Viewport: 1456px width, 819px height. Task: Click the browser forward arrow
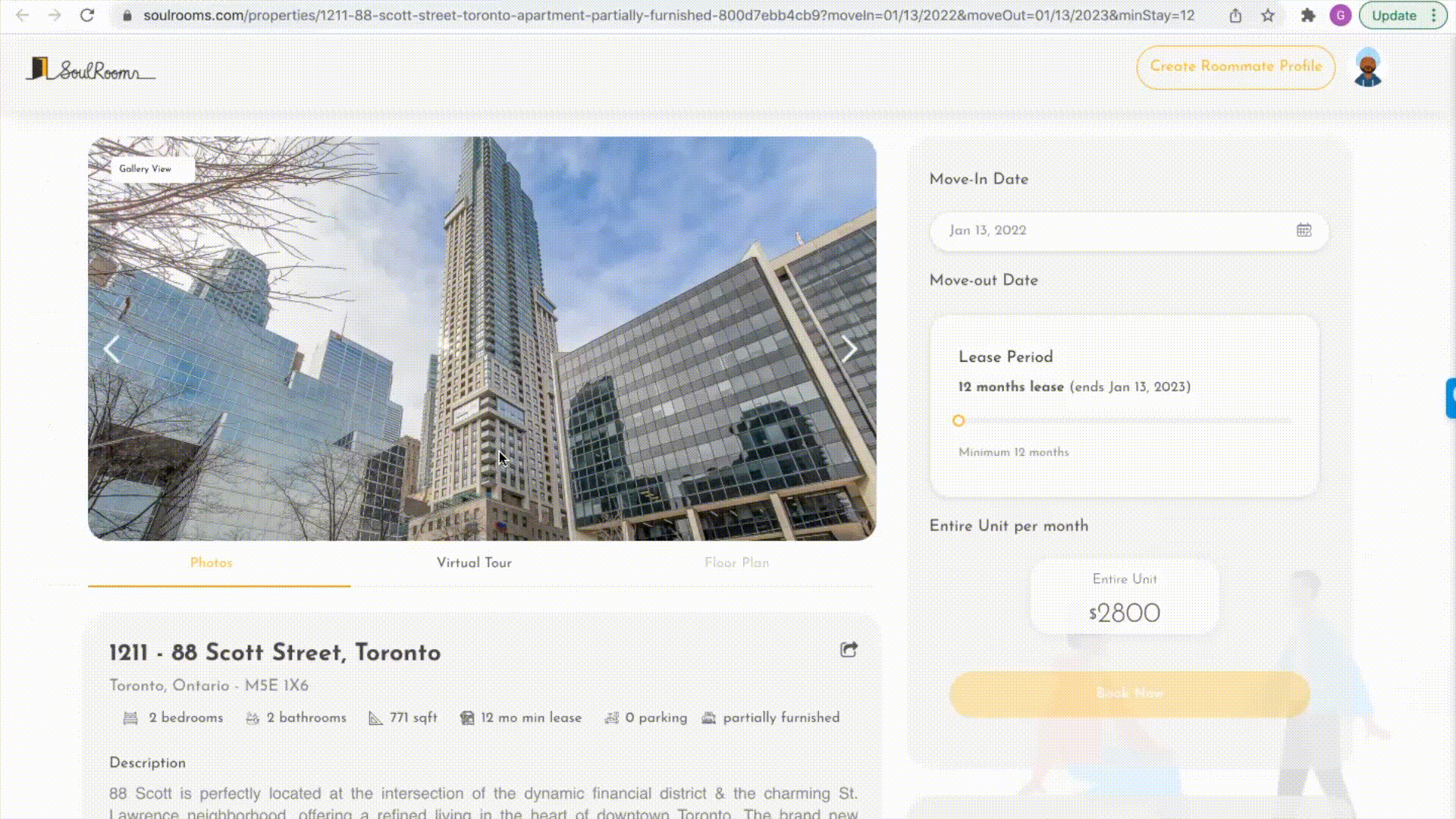[x=55, y=15]
